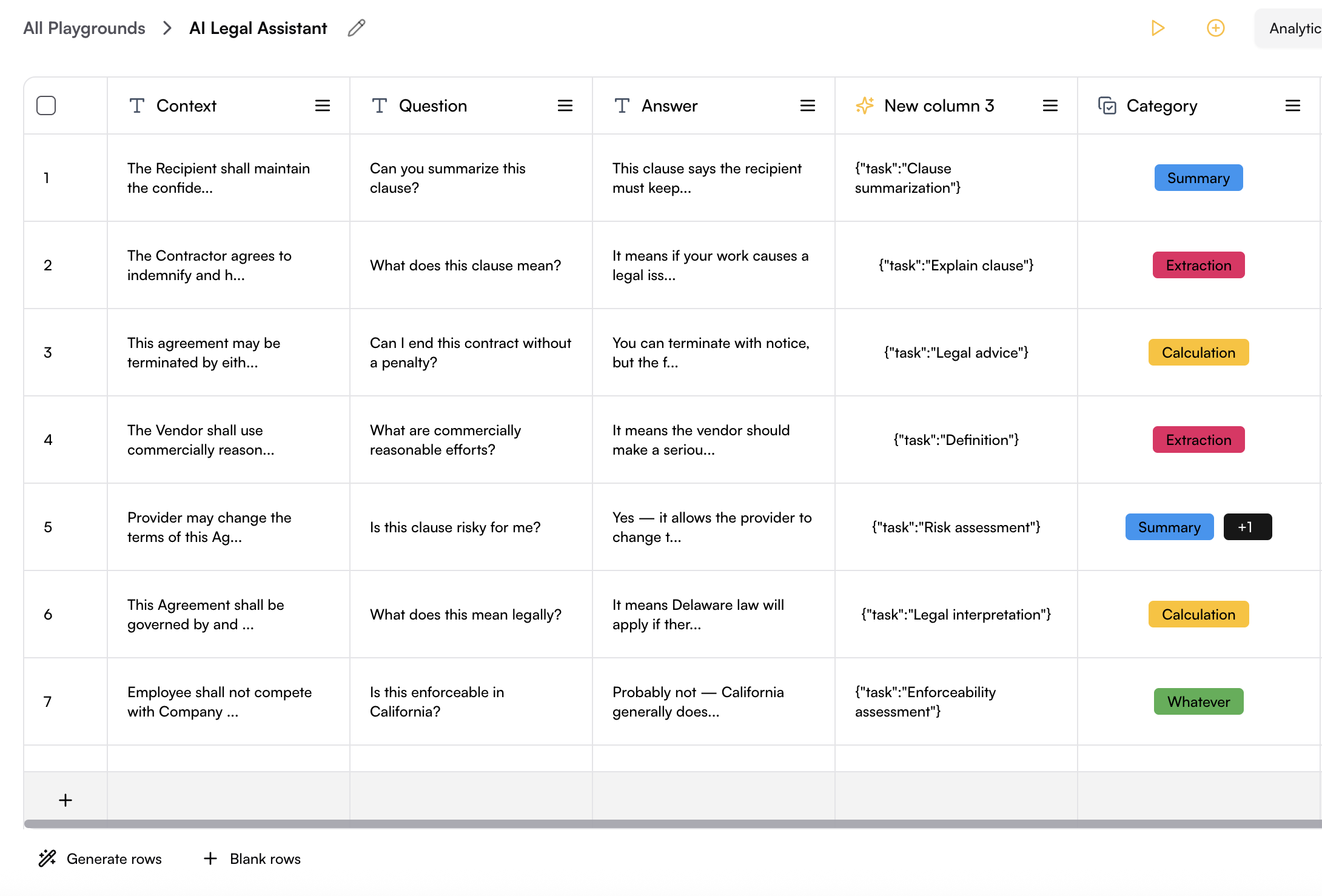Click the green Whatever category tag
The height and width of the screenshot is (896, 1322).
(1198, 701)
